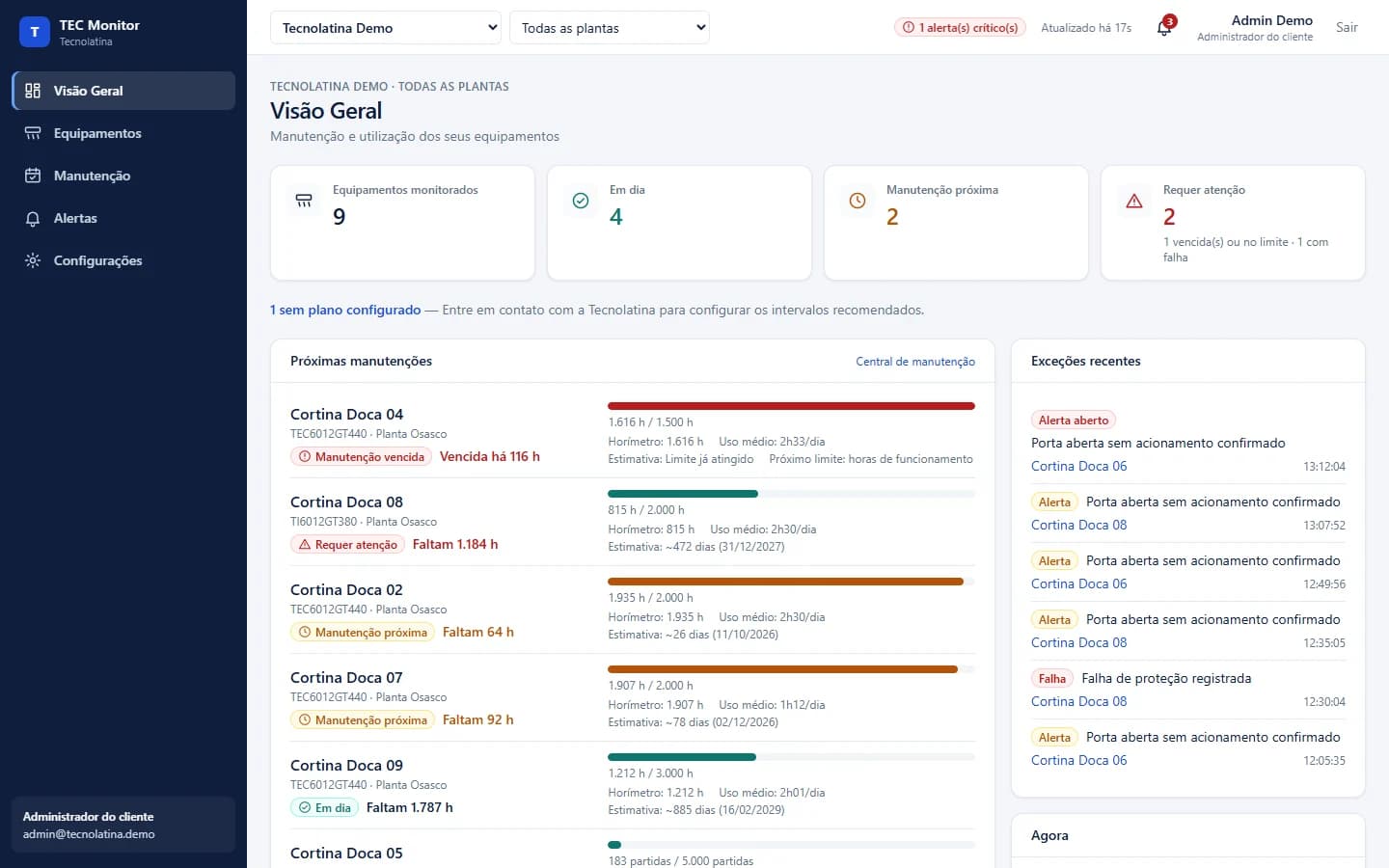The width and height of the screenshot is (1389, 868).
Task: Click the Visão Geral dashboard icon
Action: 33,91
